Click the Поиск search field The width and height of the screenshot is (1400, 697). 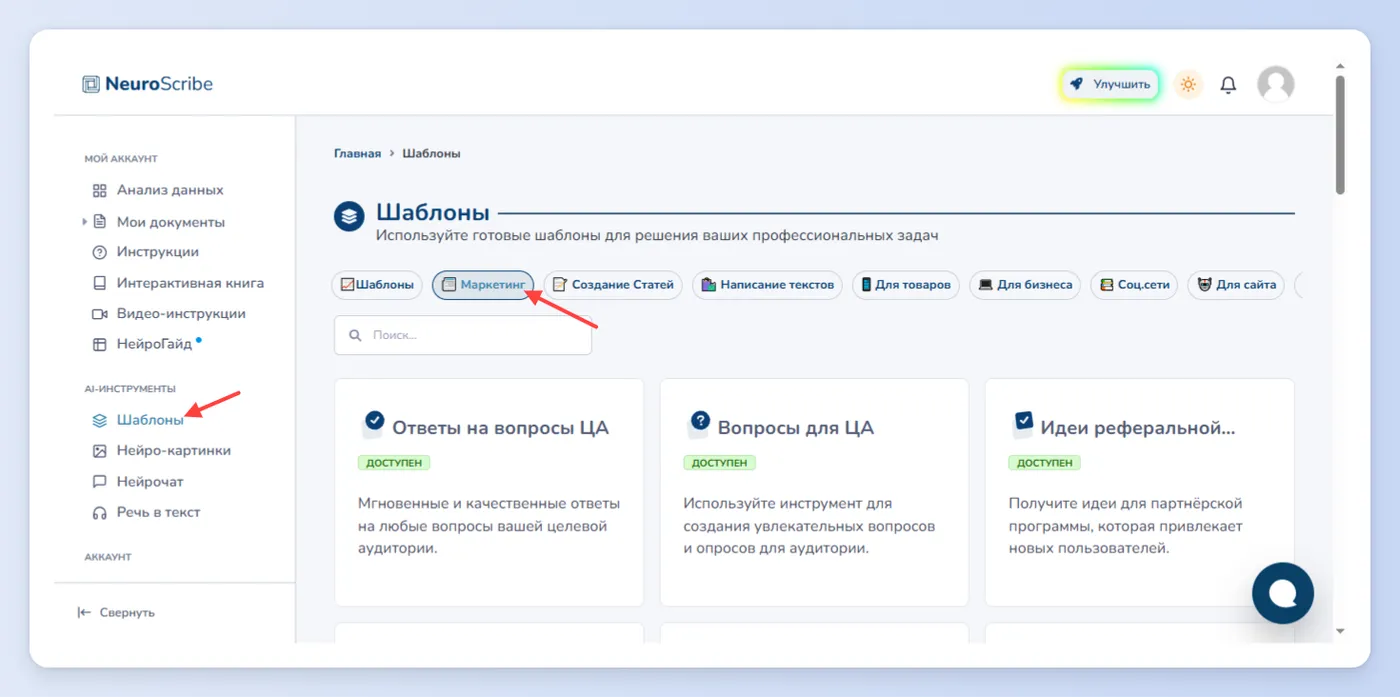point(463,335)
